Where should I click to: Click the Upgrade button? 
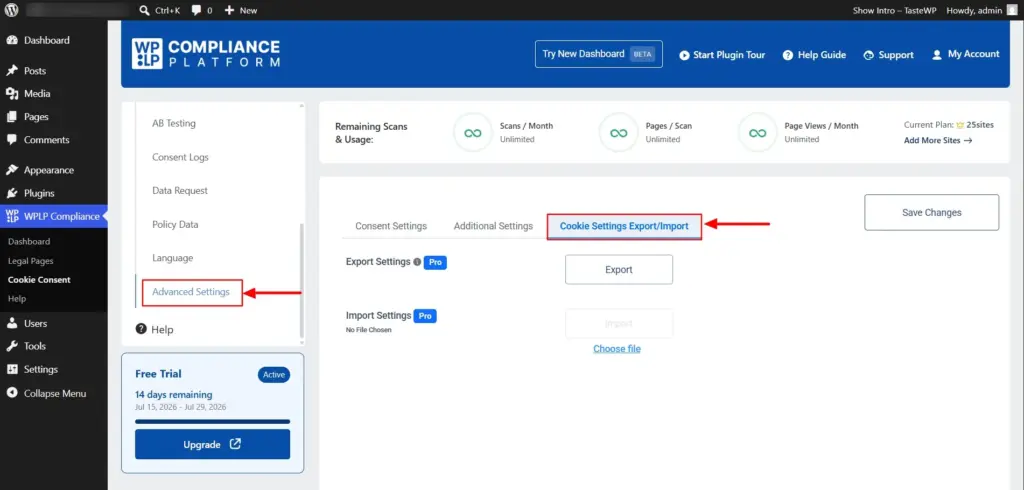(212, 444)
